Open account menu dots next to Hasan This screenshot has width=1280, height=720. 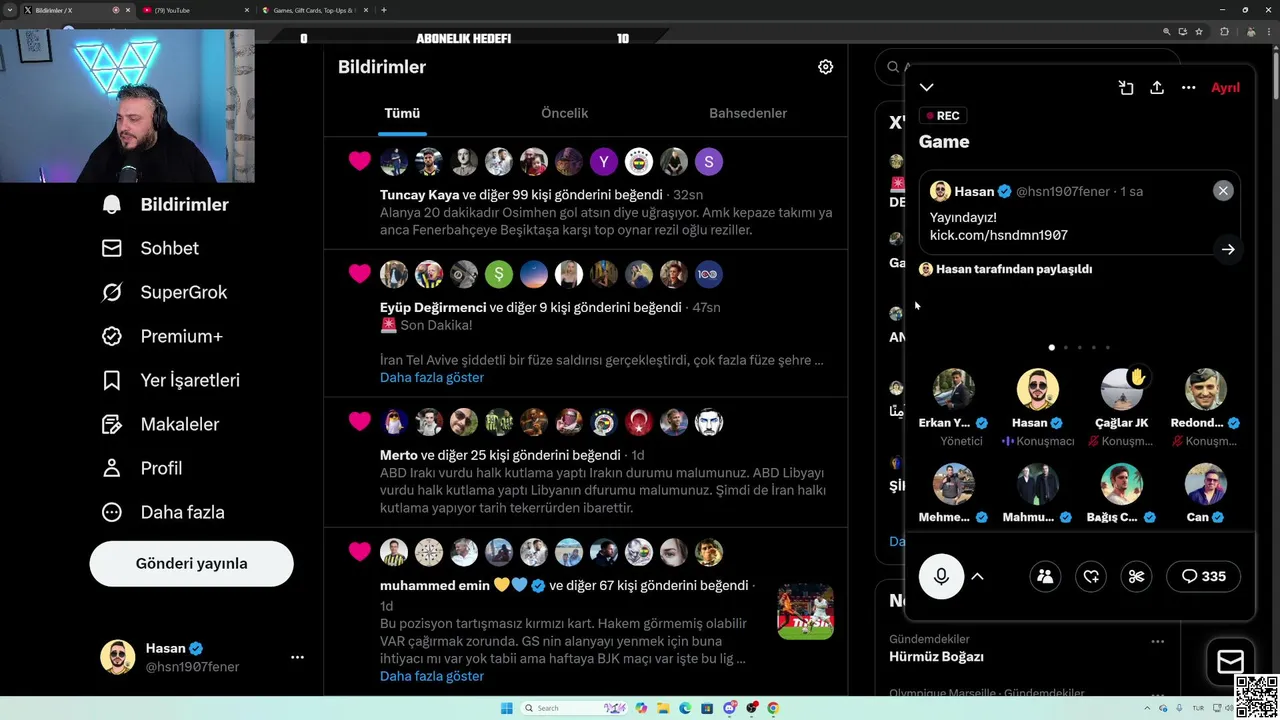(297, 657)
